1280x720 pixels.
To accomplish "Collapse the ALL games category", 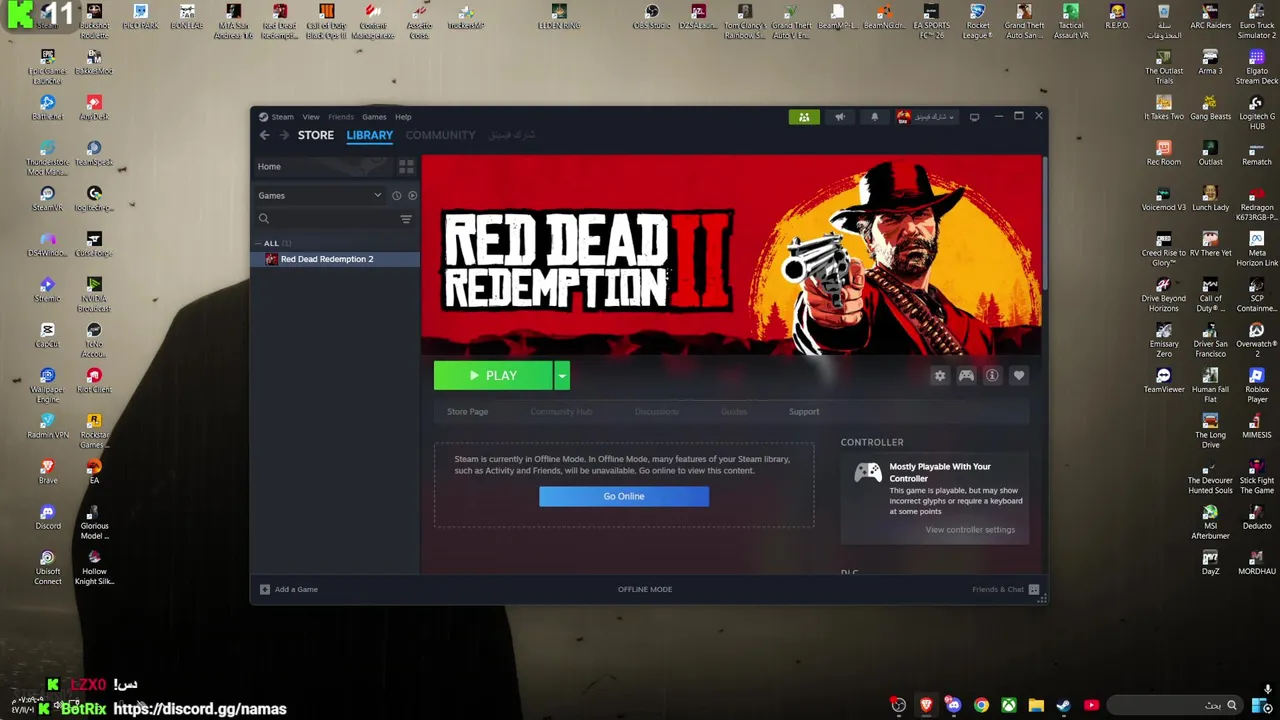I will pos(259,243).
